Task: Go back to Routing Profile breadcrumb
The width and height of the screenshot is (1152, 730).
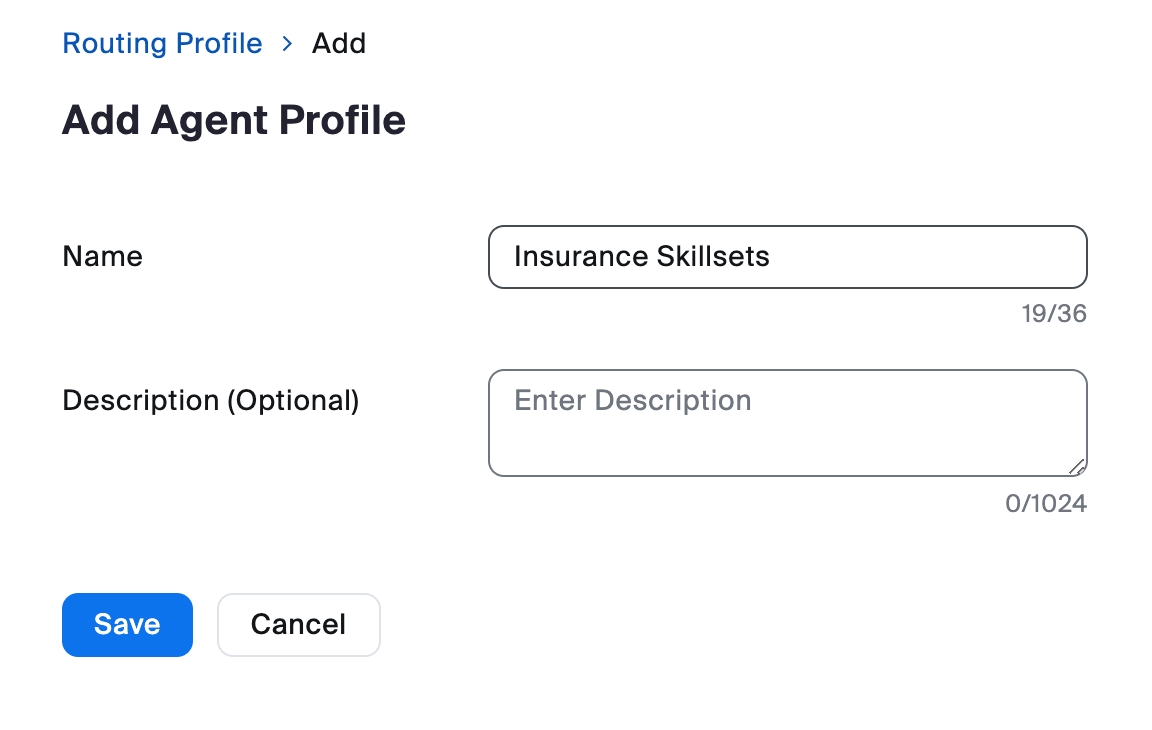Action: coord(162,44)
